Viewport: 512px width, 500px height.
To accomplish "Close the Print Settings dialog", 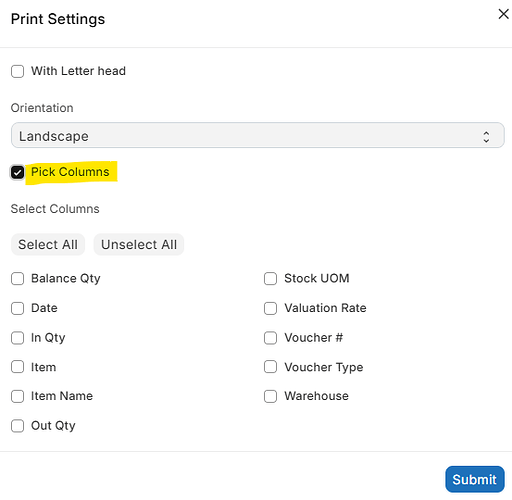I will (503, 14).
